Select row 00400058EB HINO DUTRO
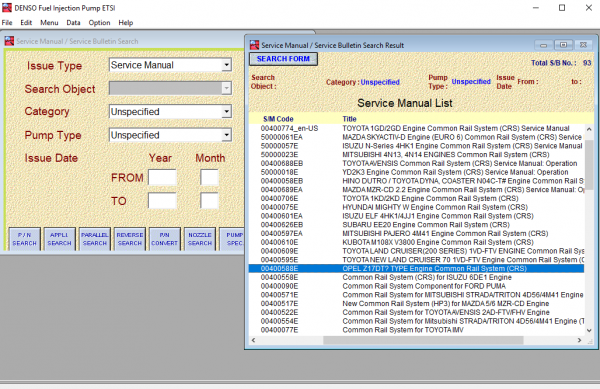Screen dimensions: 600x389 click(416, 181)
